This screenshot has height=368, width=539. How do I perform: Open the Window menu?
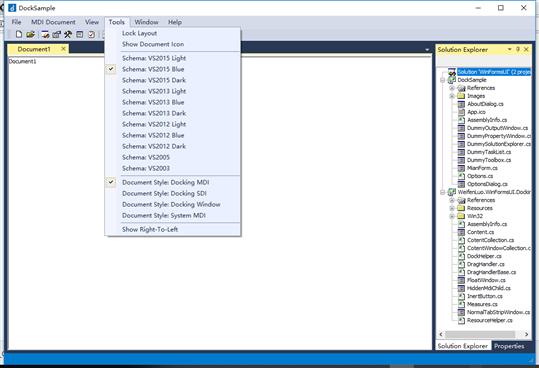coord(146,22)
